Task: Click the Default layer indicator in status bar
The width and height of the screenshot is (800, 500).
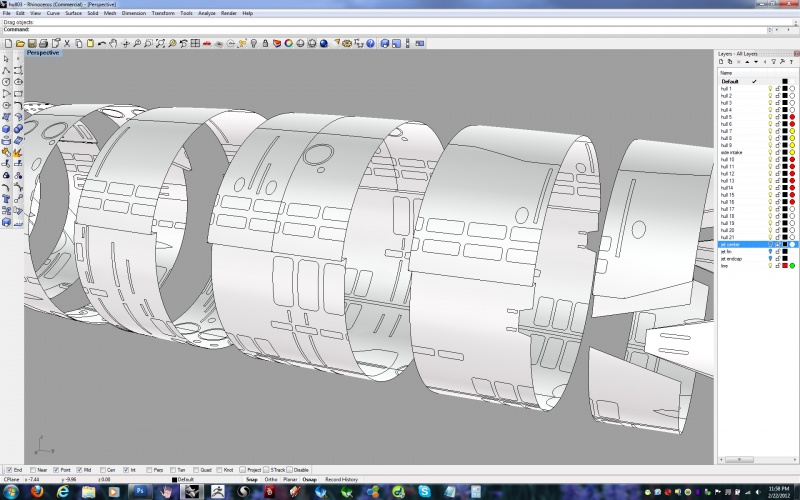Action: point(183,480)
